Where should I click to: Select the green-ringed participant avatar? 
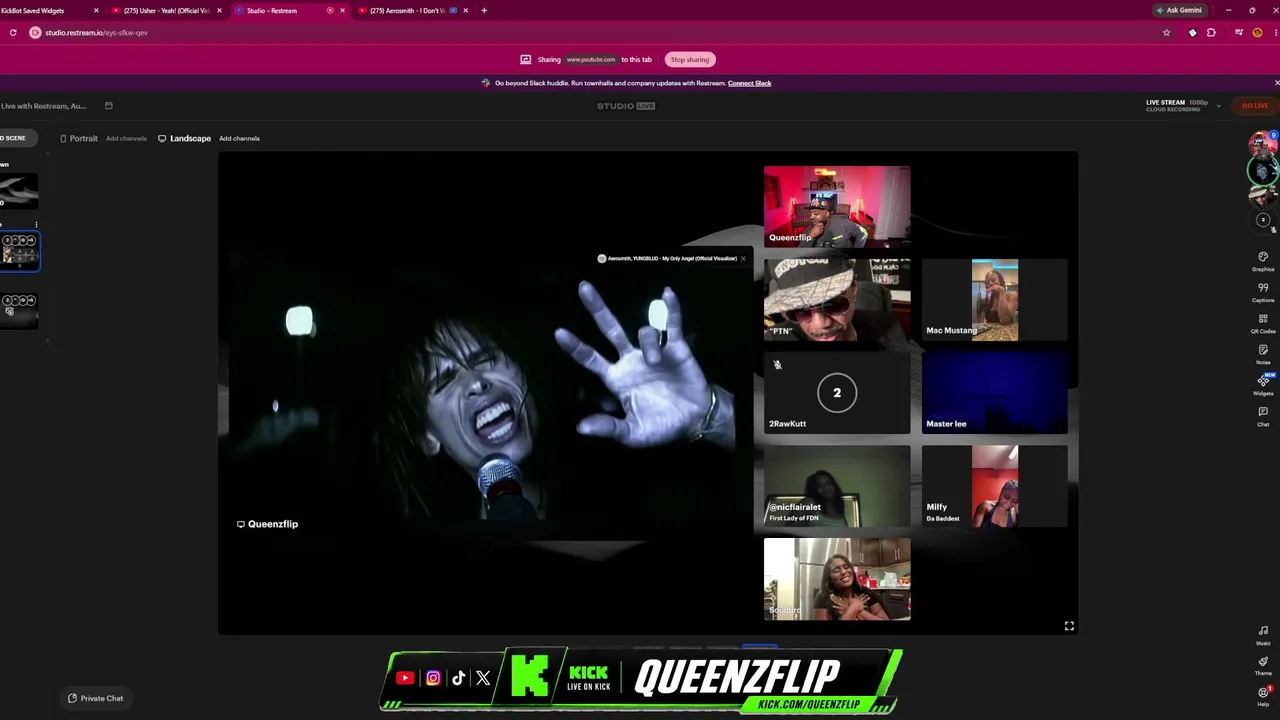pos(1263,171)
